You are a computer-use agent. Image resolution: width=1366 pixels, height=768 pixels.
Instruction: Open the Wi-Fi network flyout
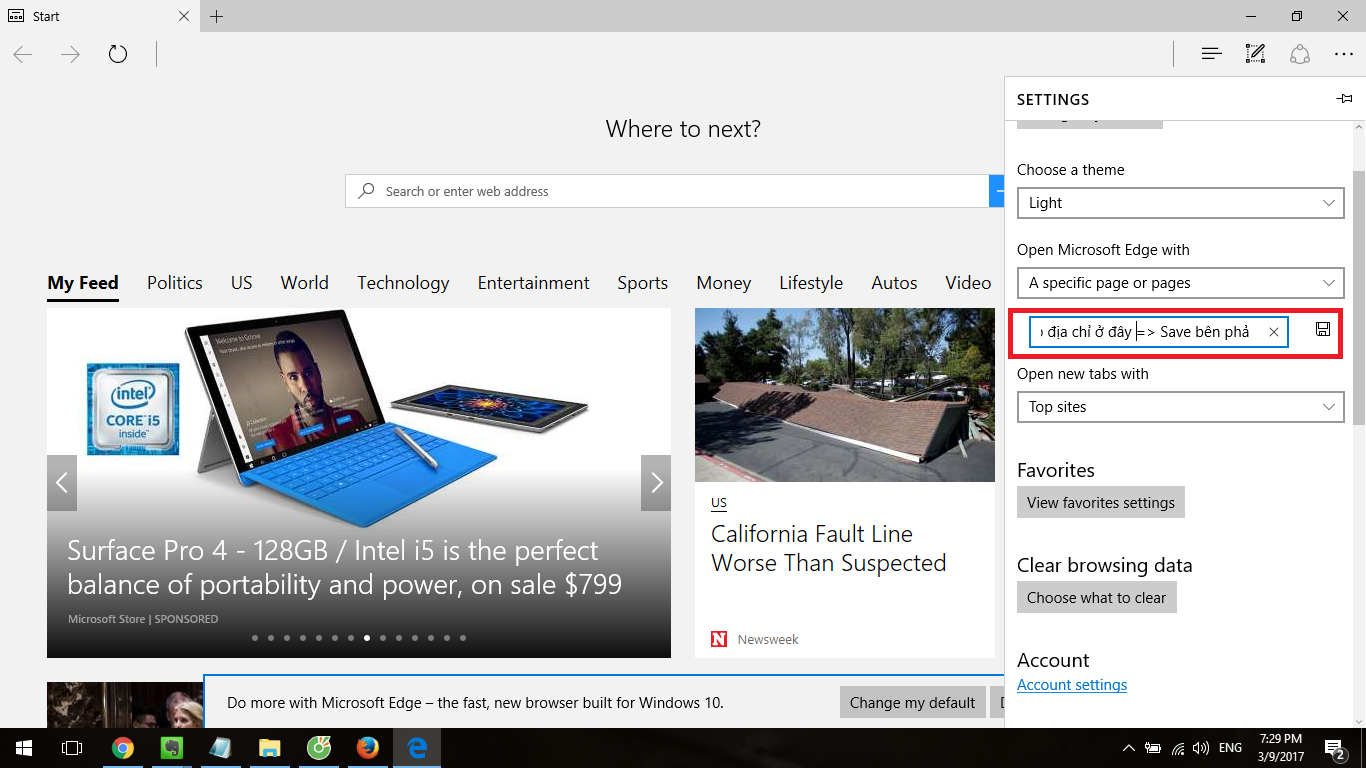[1177, 748]
